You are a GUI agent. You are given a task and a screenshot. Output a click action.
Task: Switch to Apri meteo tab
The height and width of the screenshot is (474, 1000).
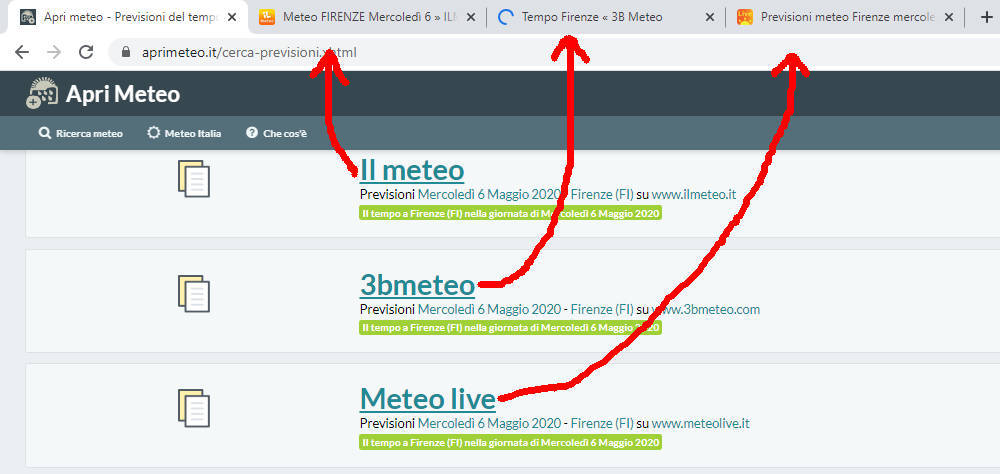point(128,17)
